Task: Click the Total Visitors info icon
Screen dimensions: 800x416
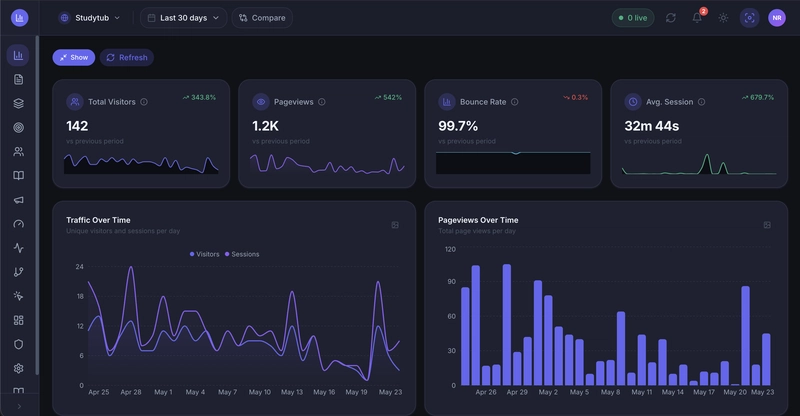Action: pyautogui.click(x=144, y=102)
